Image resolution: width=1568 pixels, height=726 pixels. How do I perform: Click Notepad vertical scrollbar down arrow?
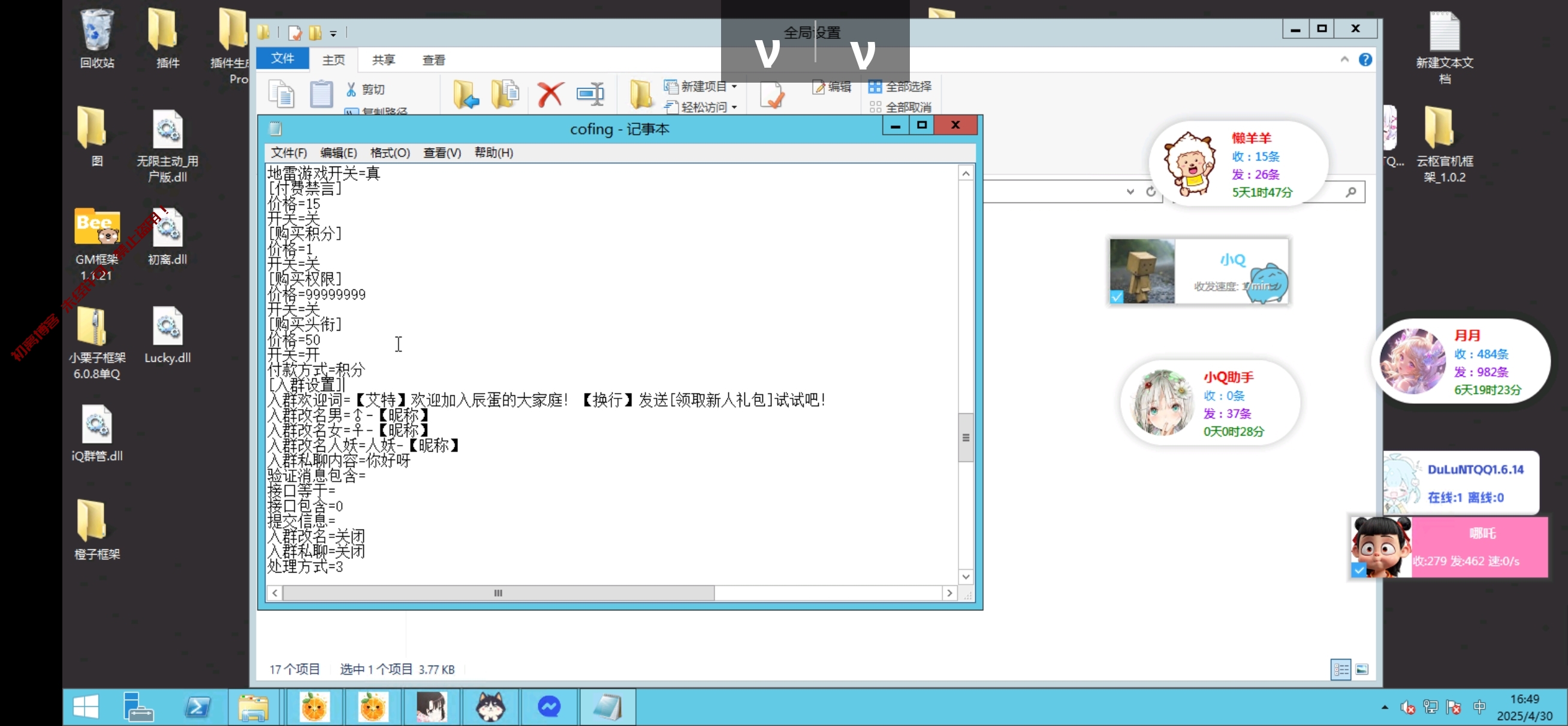point(966,576)
